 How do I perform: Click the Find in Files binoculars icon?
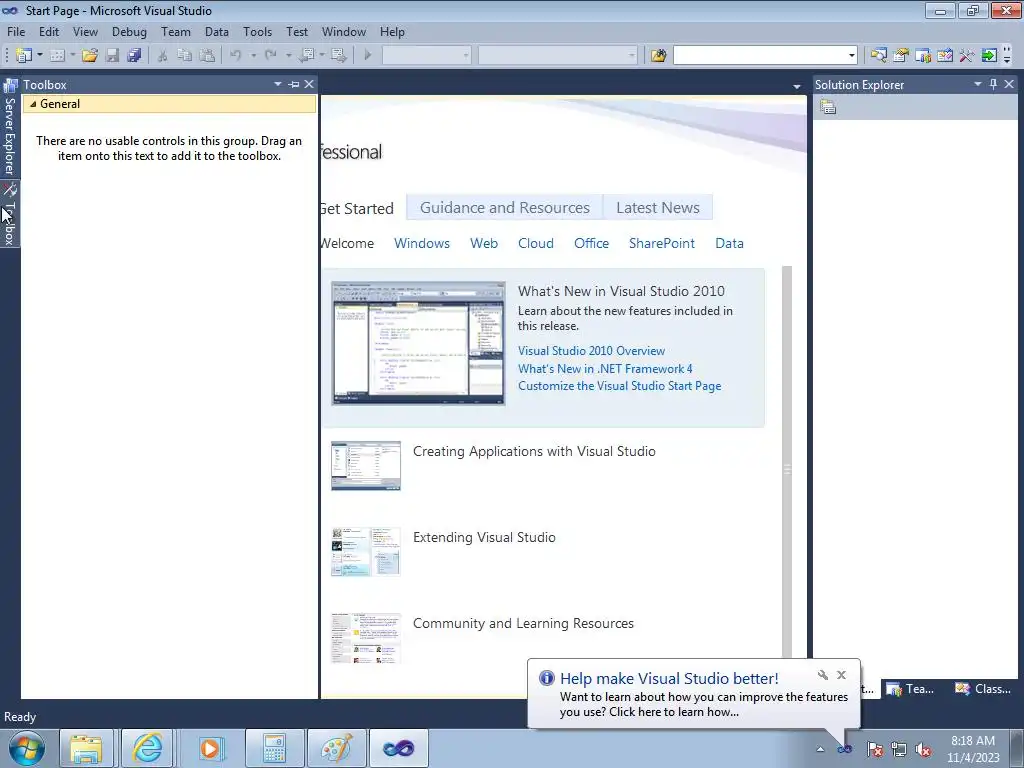[x=658, y=56]
